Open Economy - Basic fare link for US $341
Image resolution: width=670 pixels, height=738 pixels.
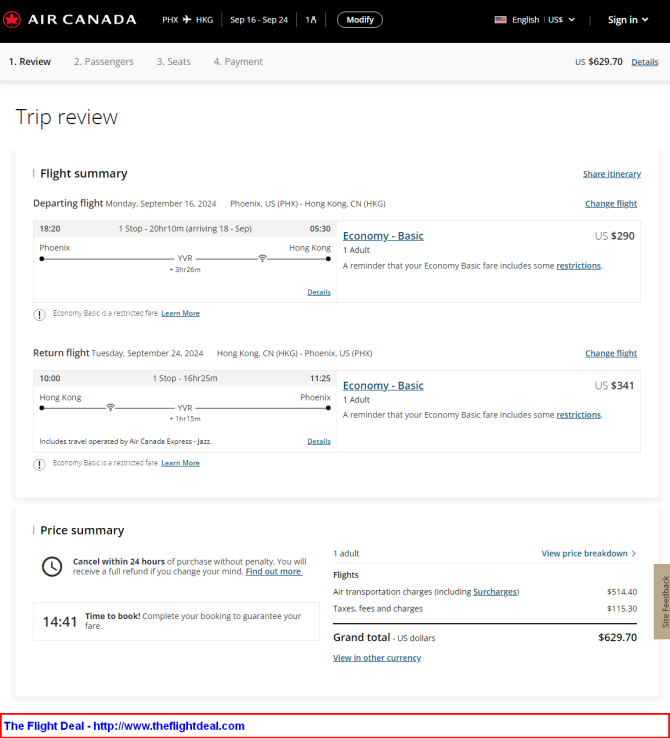click(x=383, y=385)
